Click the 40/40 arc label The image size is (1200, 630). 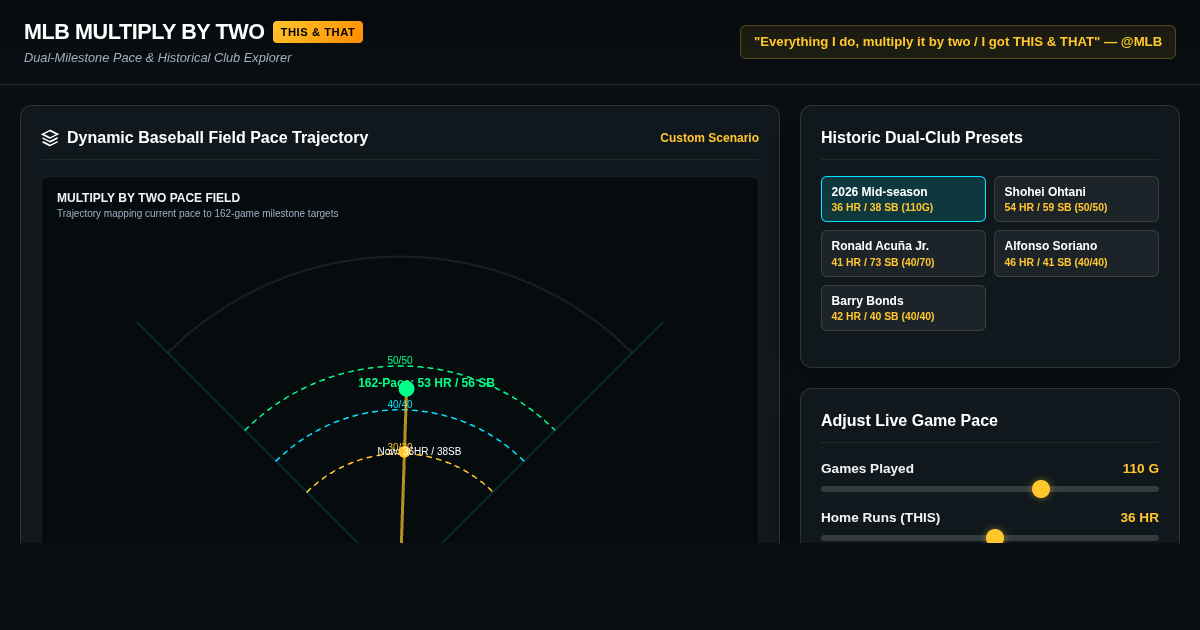[400, 404]
